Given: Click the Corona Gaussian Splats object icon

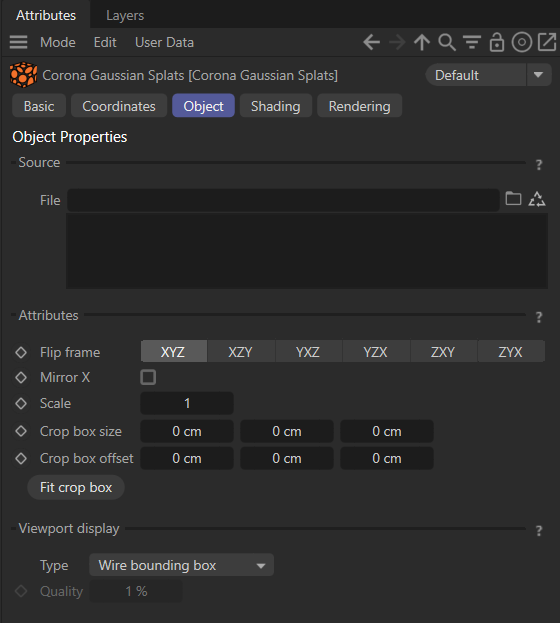Looking at the screenshot, I should 23,75.
